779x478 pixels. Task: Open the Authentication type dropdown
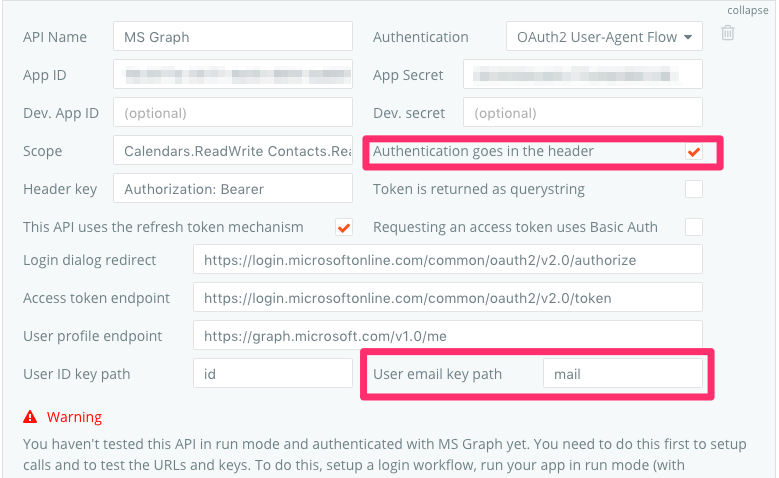(x=604, y=36)
